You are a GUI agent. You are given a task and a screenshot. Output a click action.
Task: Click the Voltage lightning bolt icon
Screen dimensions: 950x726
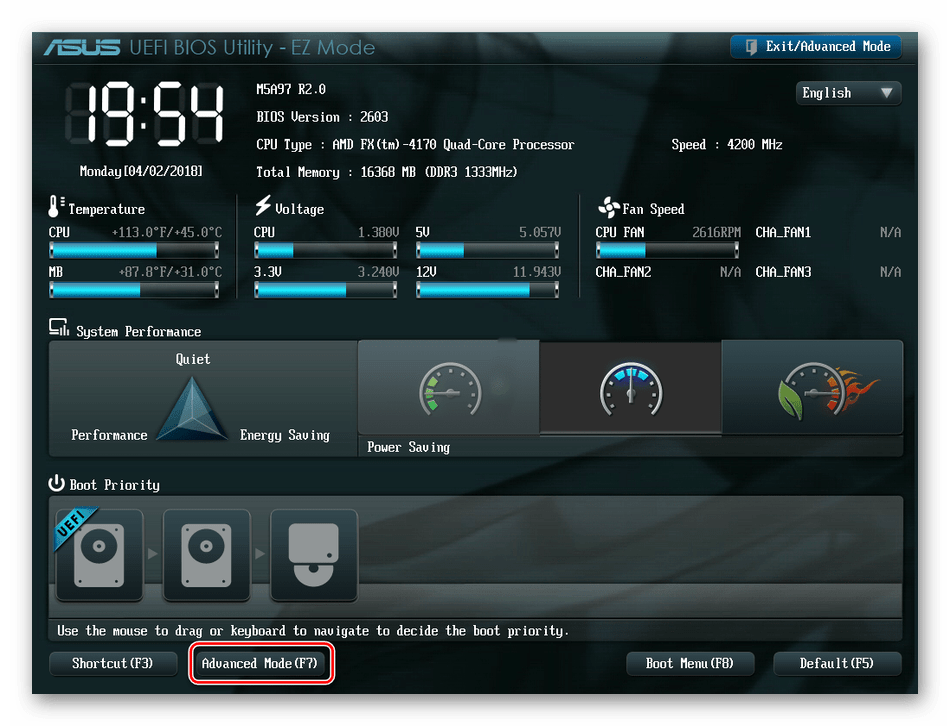coord(263,205)
